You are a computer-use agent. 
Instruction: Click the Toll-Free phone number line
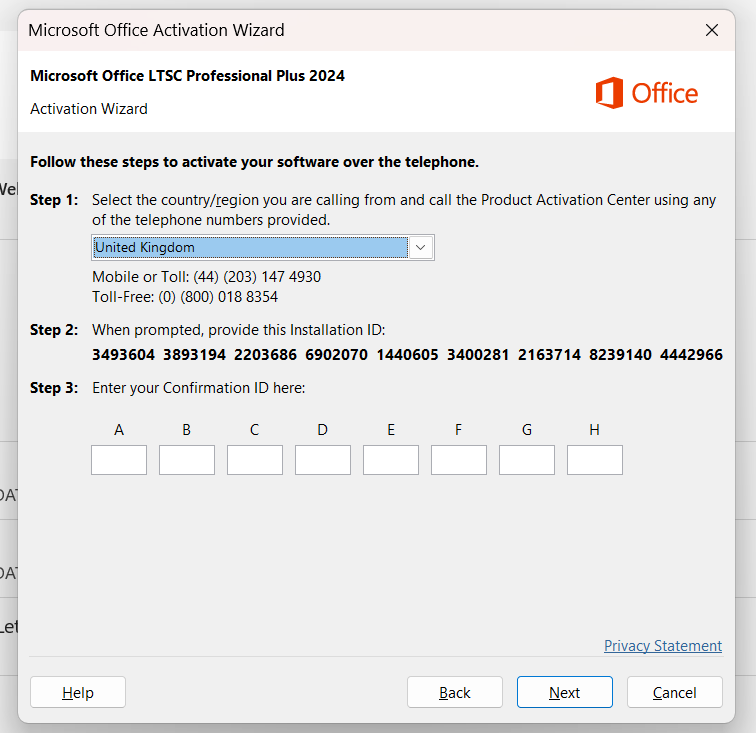tap(185, 297)
